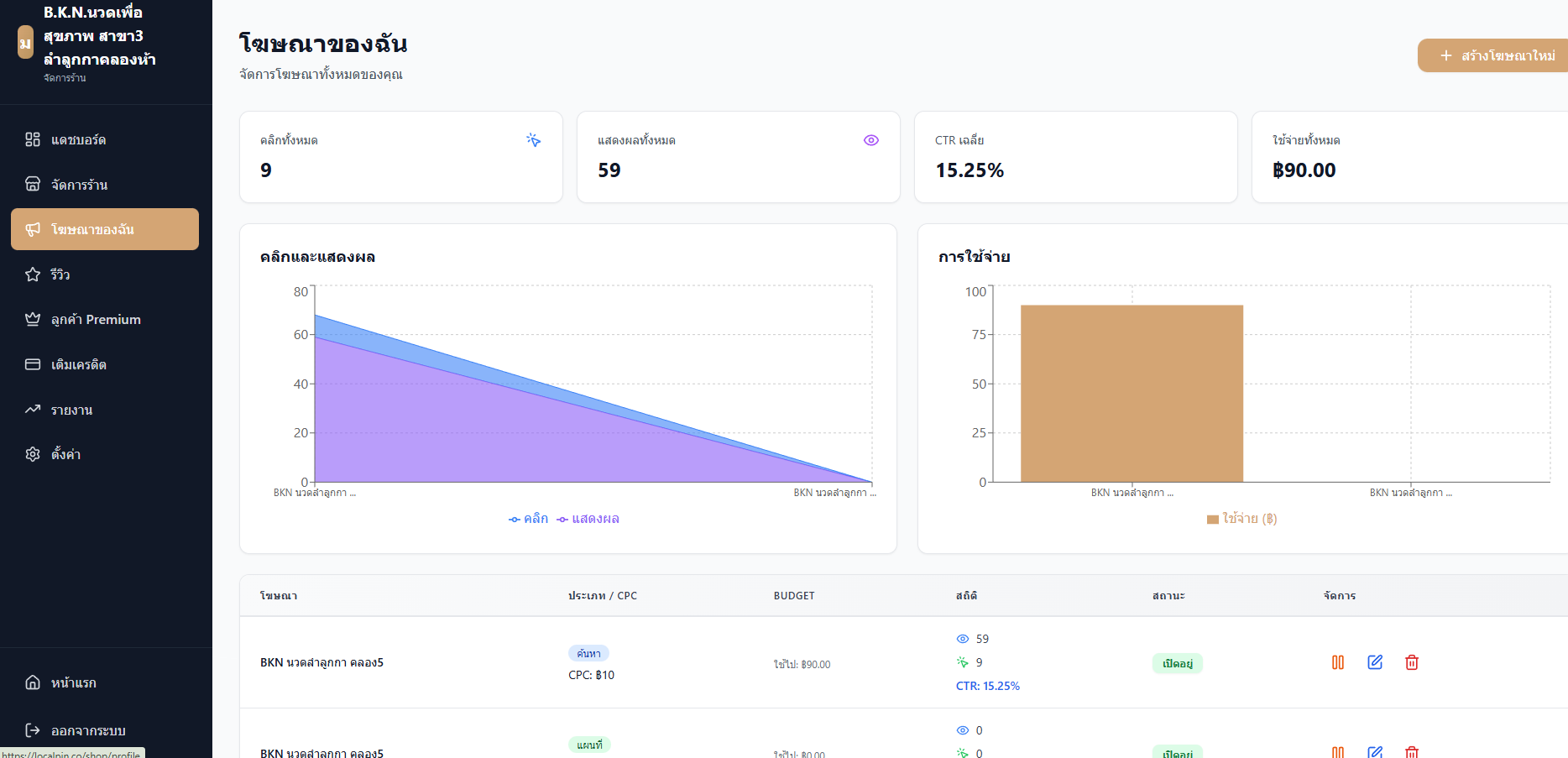Click the eye icon in impressions card
The height and width of the screenshot is (758, 1568).
tap(870, 140)
